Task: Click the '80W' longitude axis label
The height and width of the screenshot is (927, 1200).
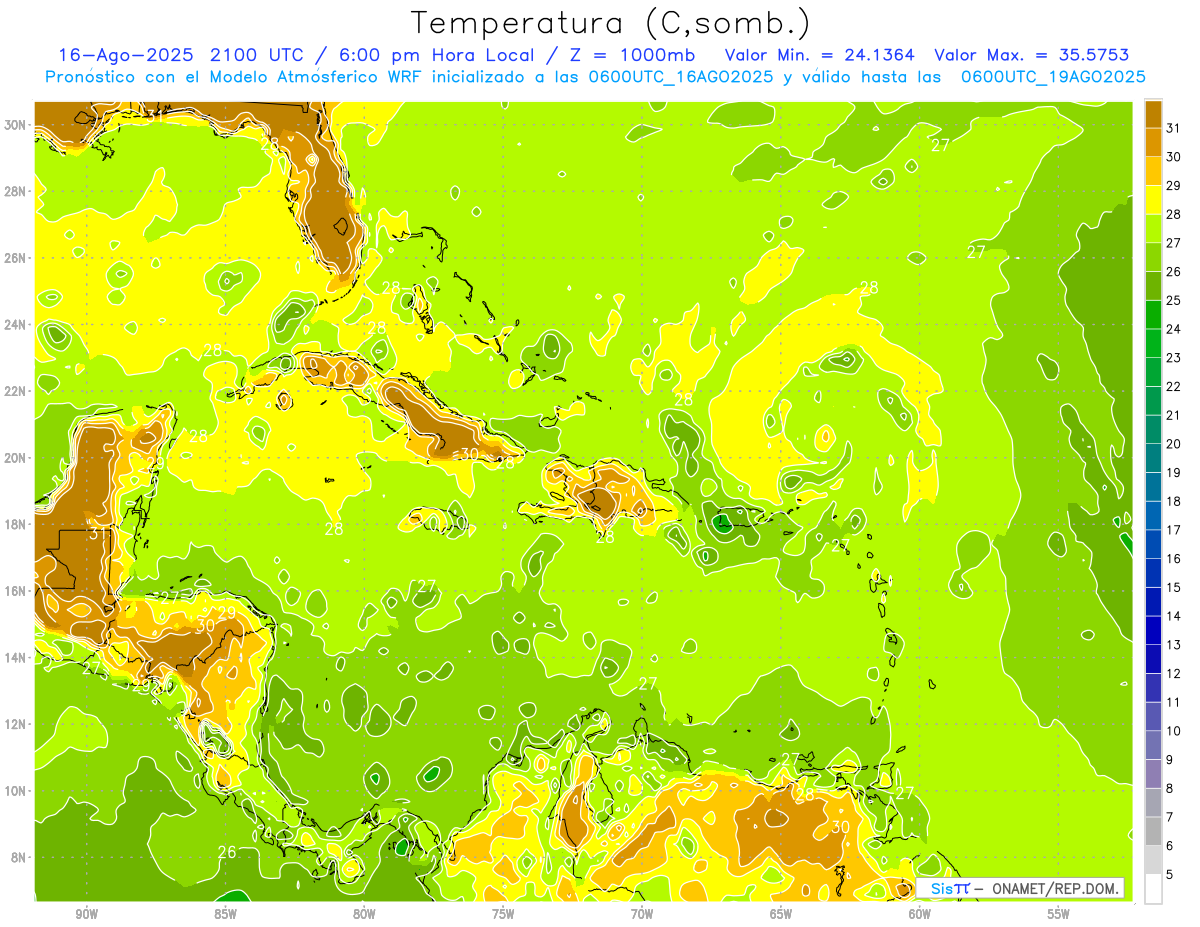Action: tap(364, 913)
